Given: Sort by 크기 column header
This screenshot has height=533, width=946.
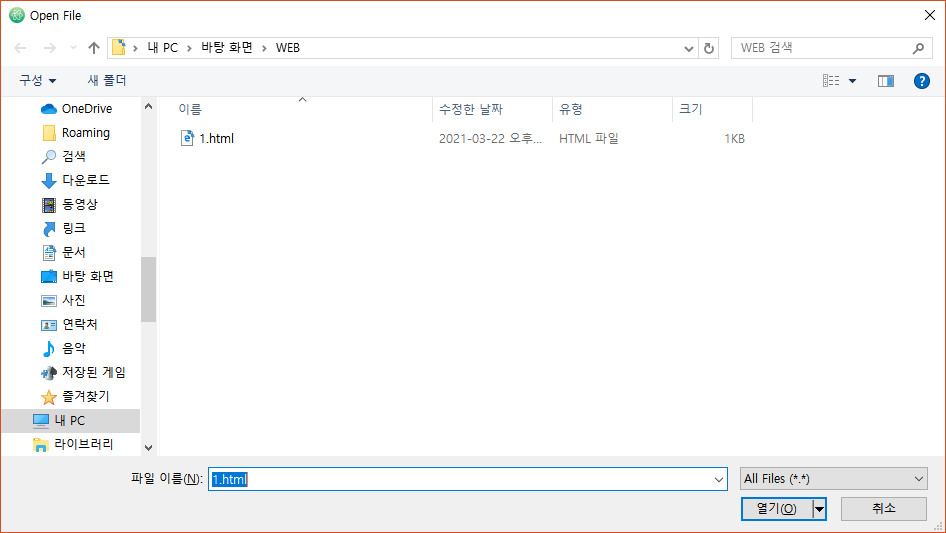Looking at the screenshot, I should click(713, 109).
